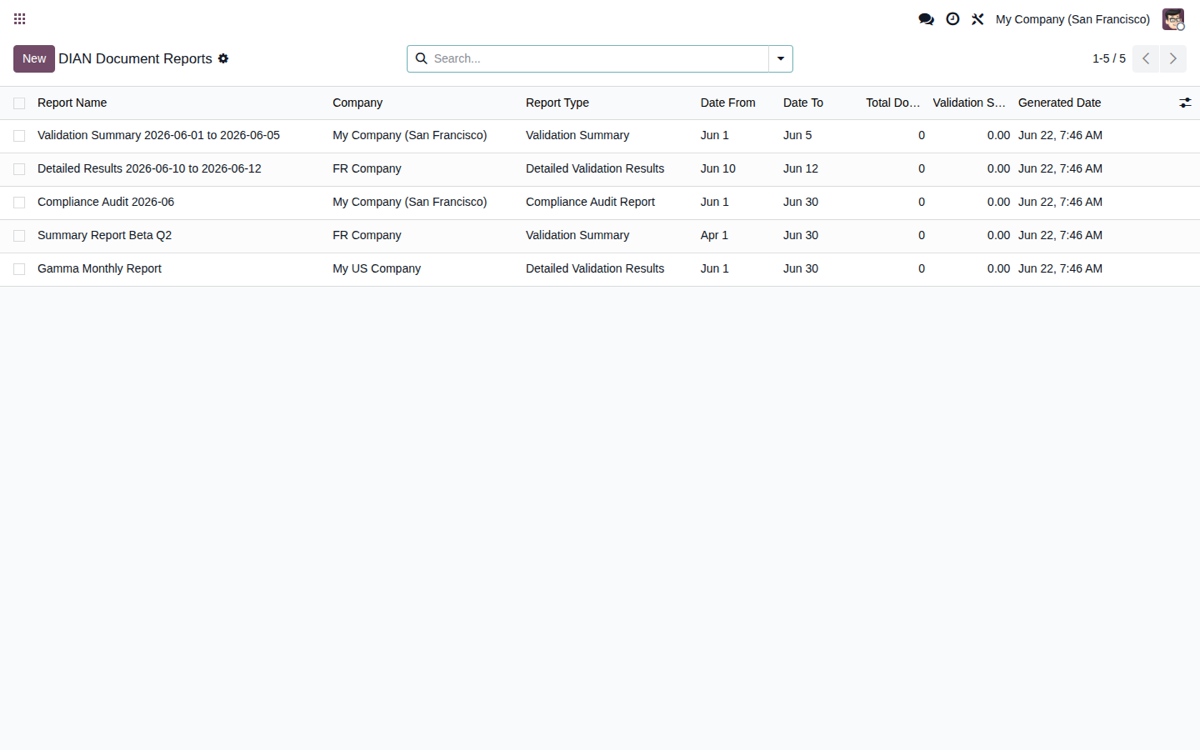Check the Validation Summary 2026-06-01 row checkbox
The height and width of the screenshot is (750, 1200).
pyautogui.click(x=19, y=136)
